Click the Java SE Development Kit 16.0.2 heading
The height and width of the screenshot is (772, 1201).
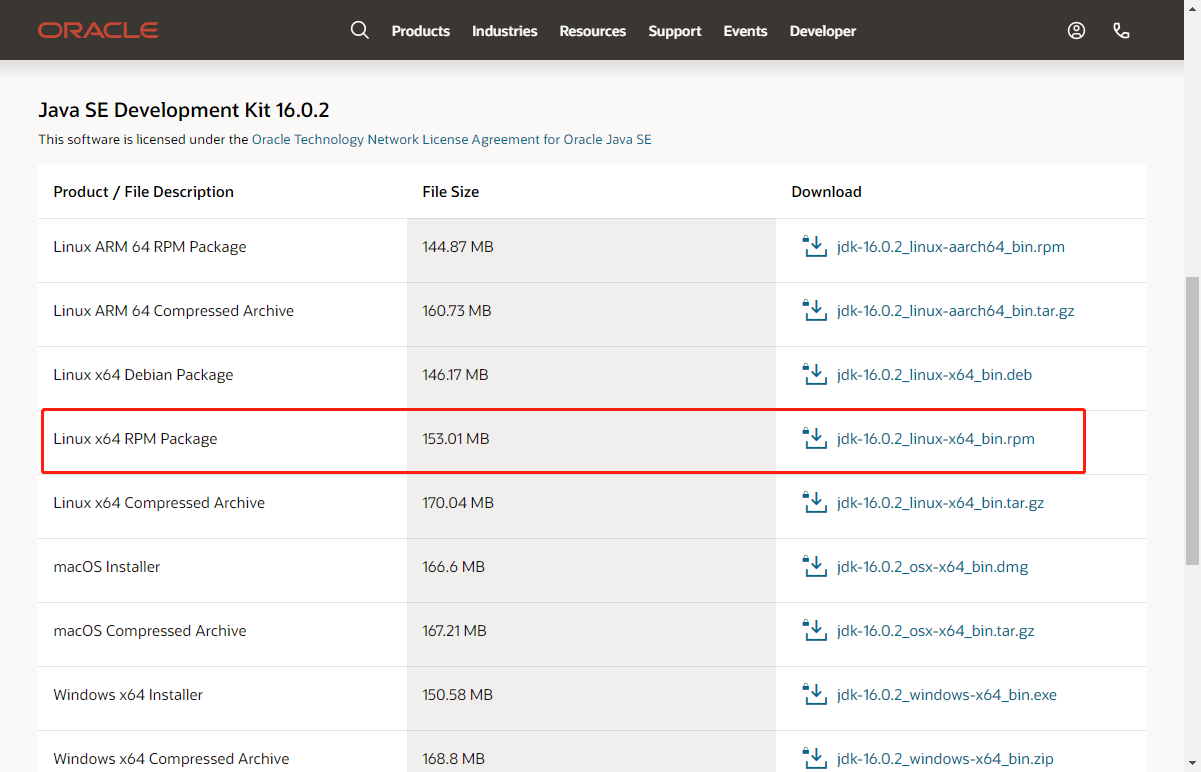184,110
